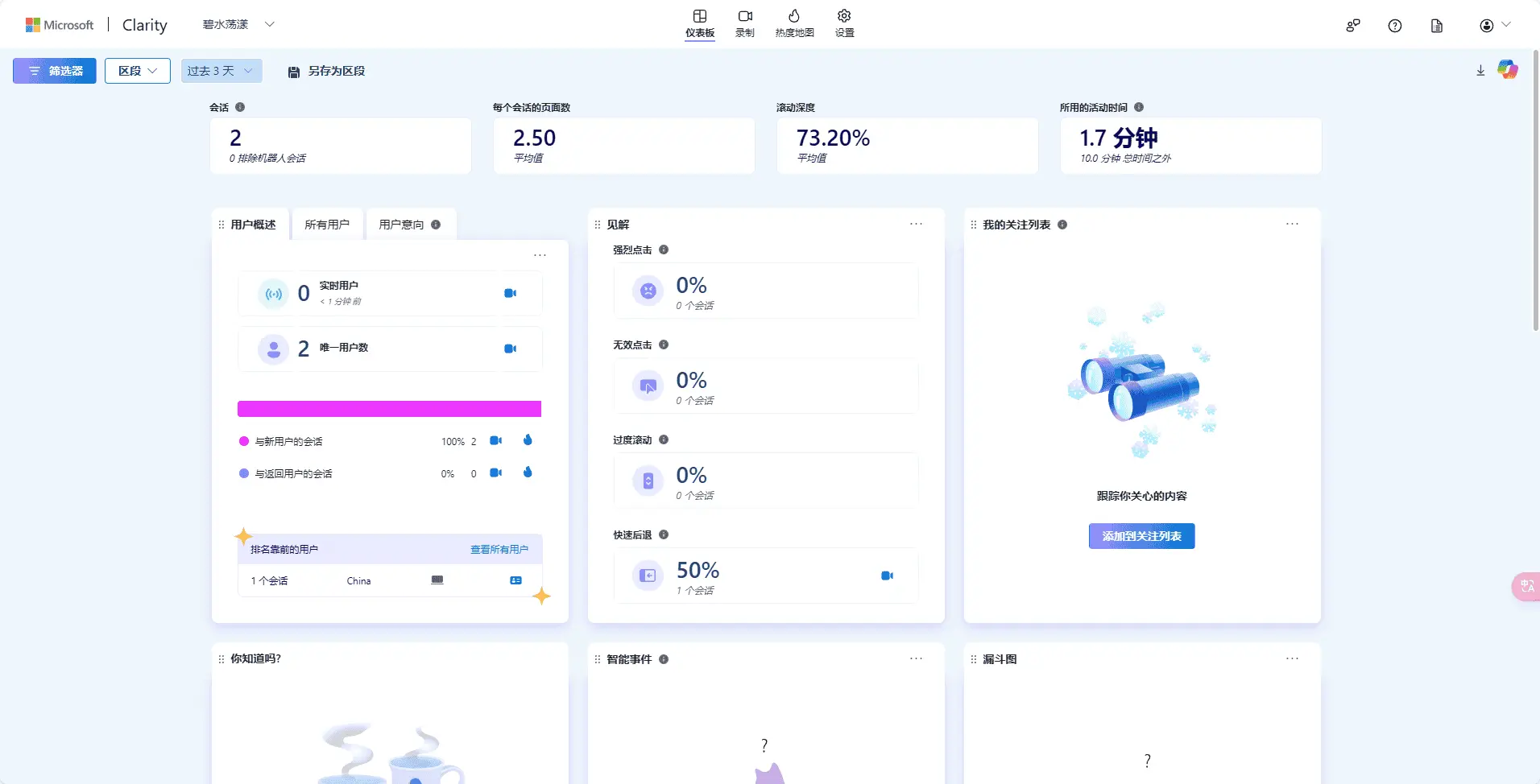
Task: View recordings of 唯一用户数
Action: (x=510, y=349)
